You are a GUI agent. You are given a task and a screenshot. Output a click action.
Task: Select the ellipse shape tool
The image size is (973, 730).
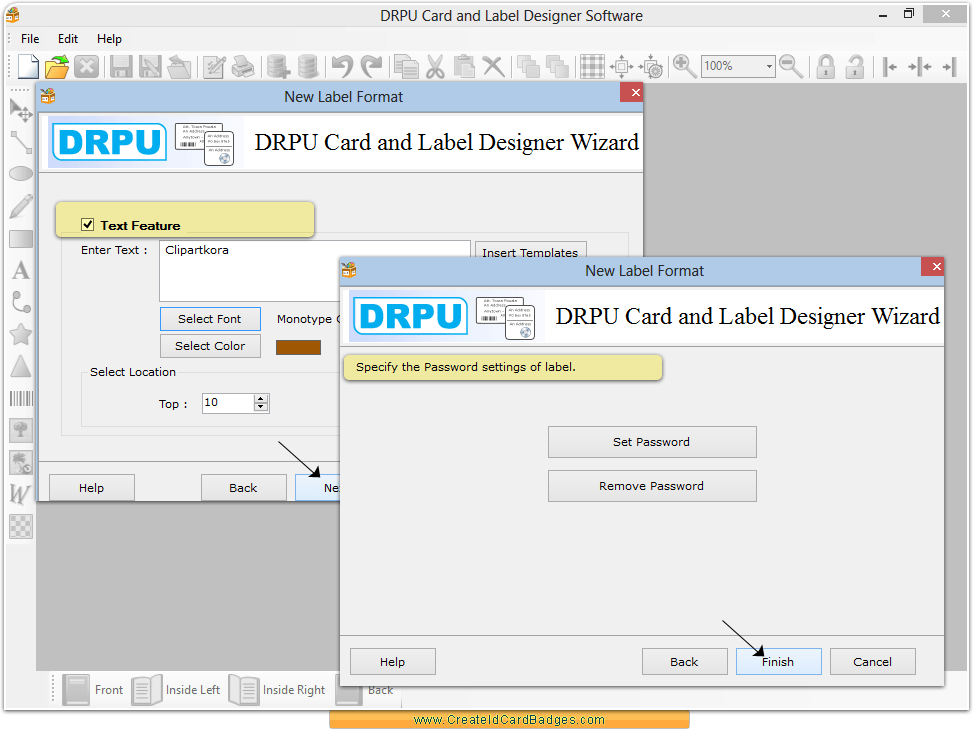click(21, 174)
